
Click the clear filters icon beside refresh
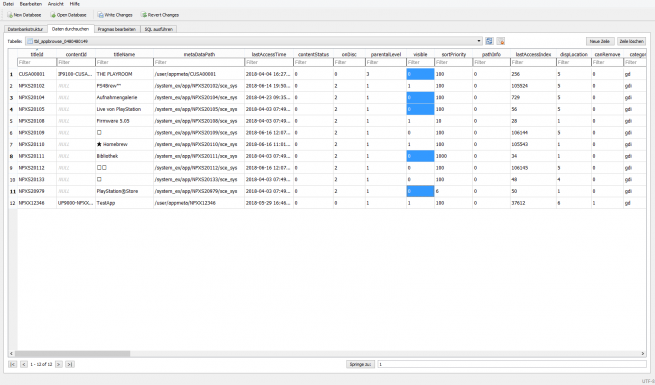pos(500,41)
